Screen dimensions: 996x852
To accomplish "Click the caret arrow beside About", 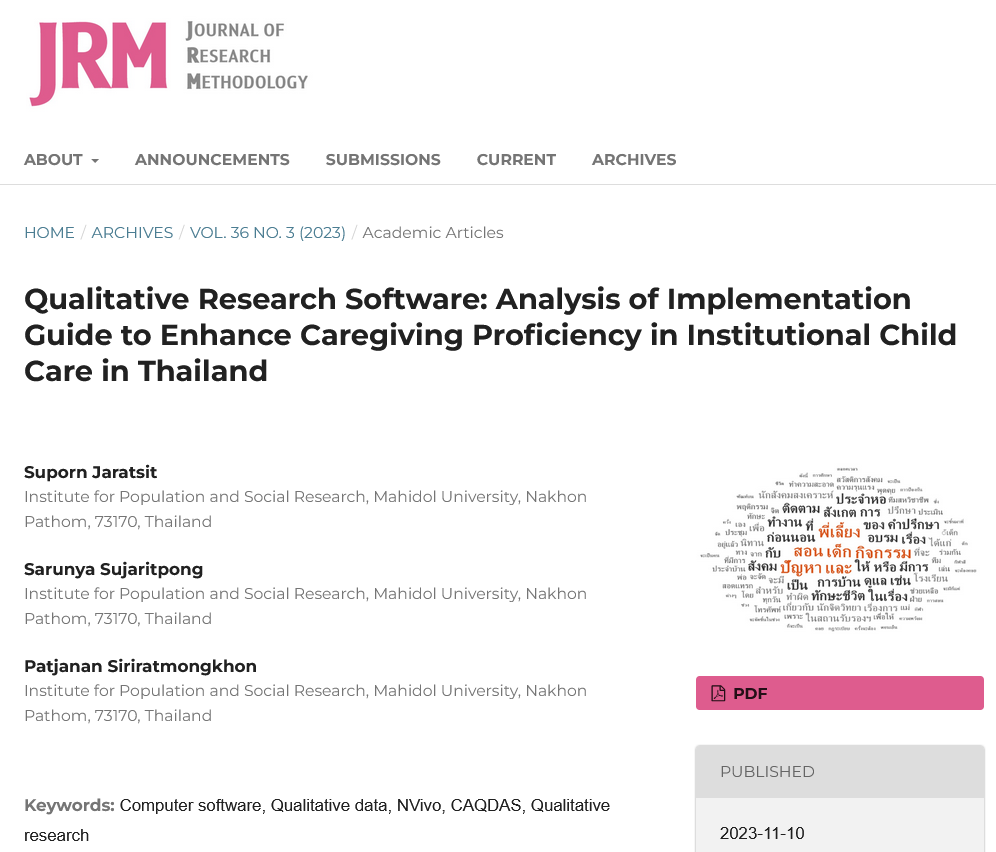I will point(95,161).
